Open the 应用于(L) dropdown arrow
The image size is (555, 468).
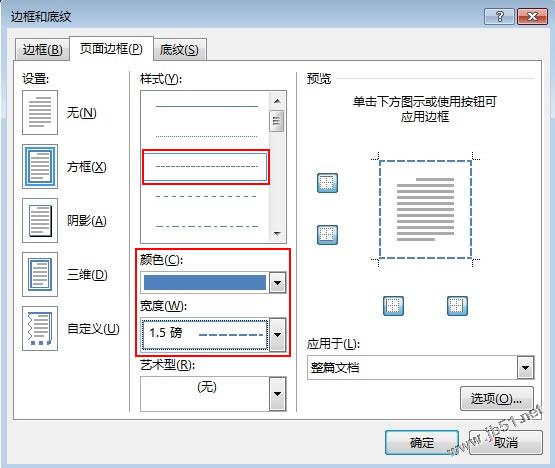pyautogui.click(x=526, y=368)
